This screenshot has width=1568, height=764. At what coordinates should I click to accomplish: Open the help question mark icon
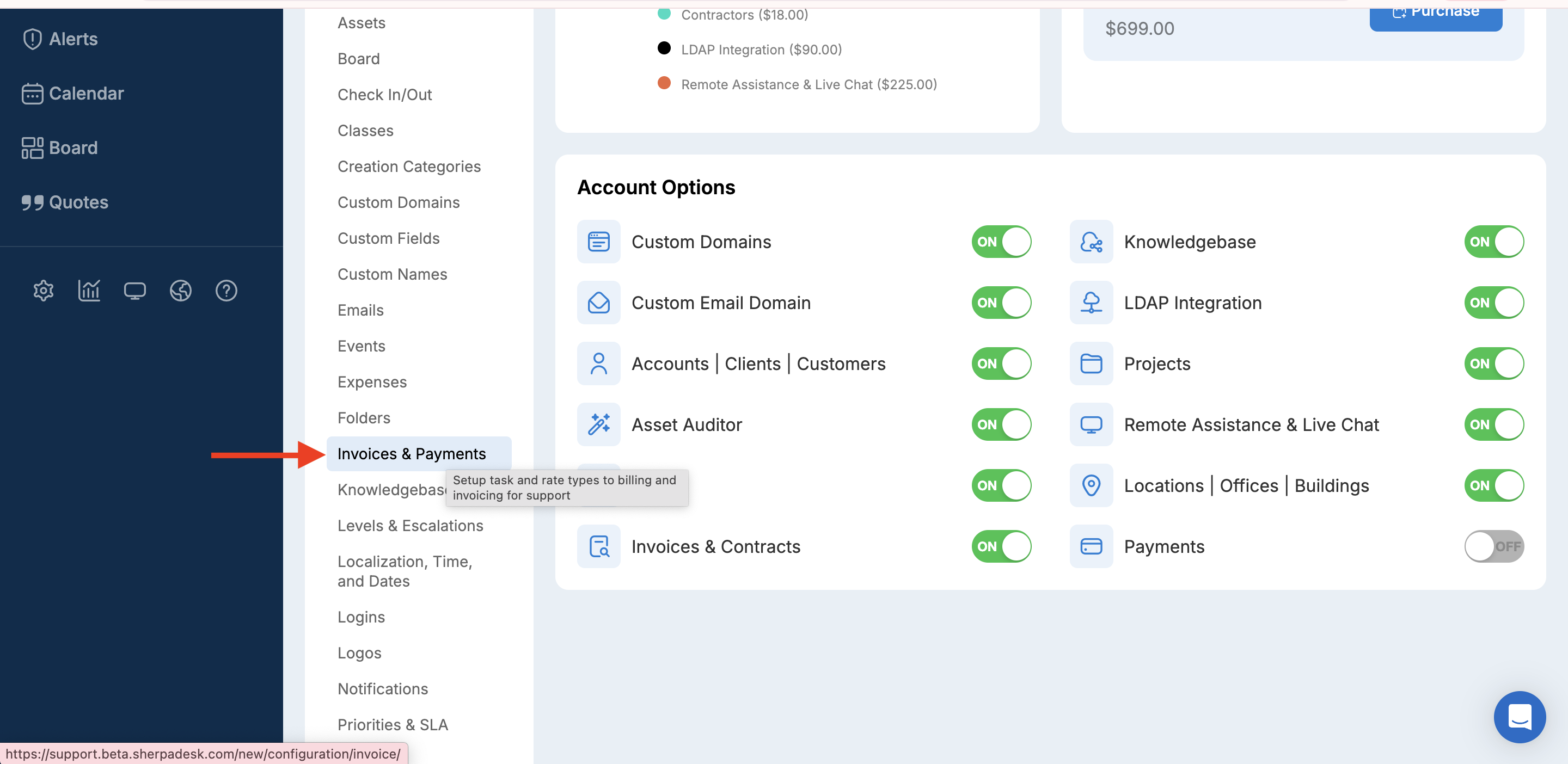[x=226, y=291]
